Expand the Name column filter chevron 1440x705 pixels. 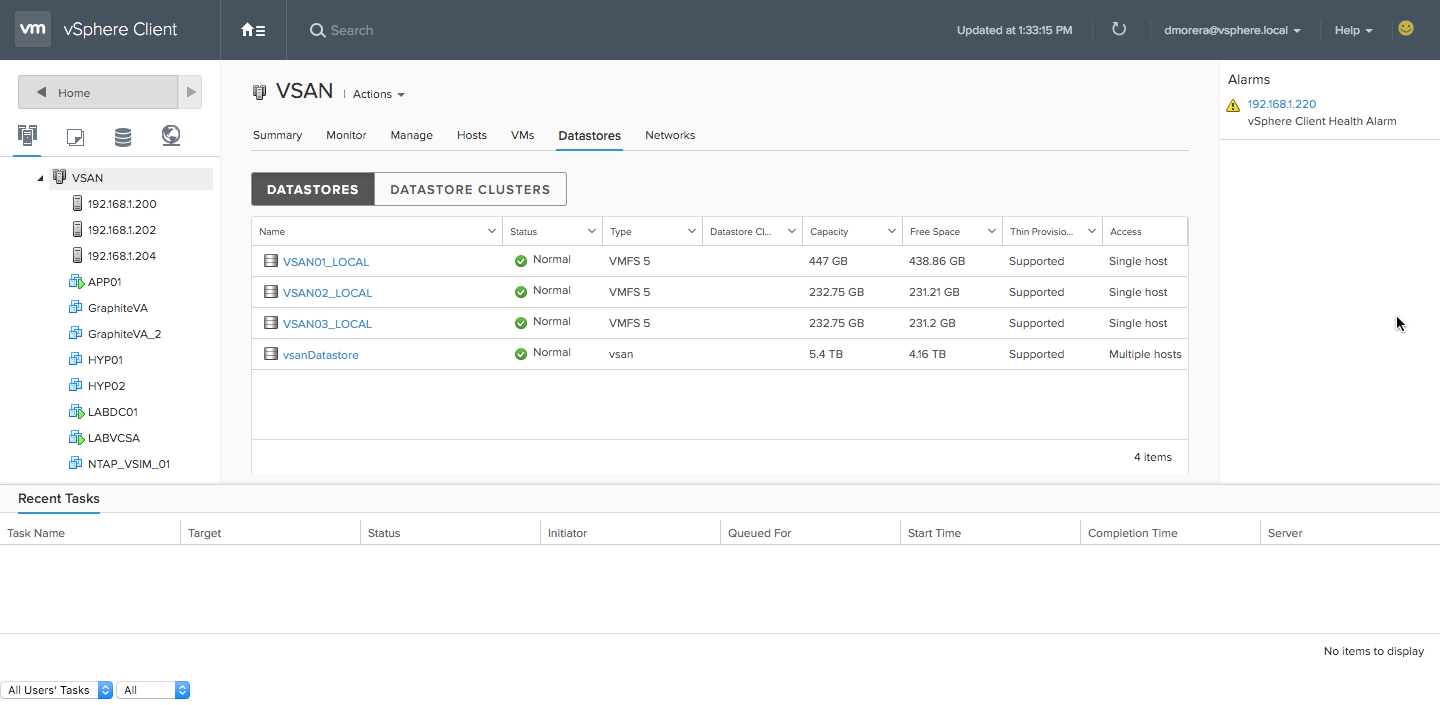point(491,231)
